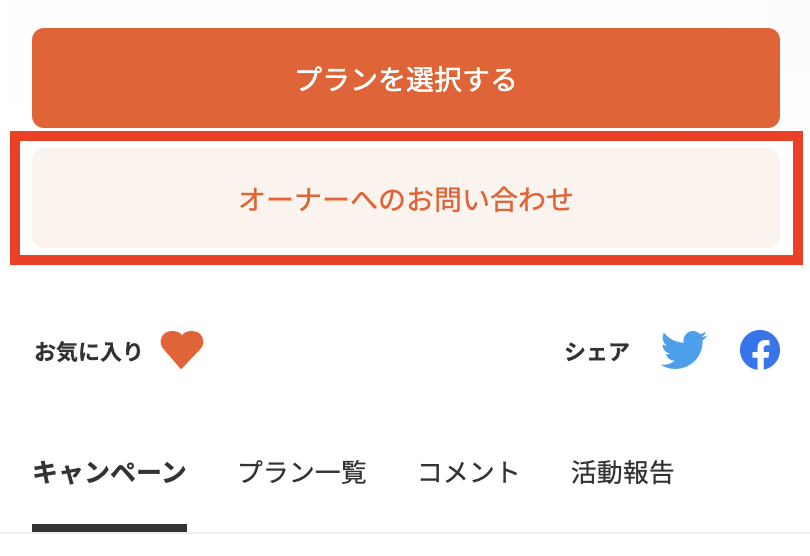
Task: View the comments tab
Action: (469, 472)
